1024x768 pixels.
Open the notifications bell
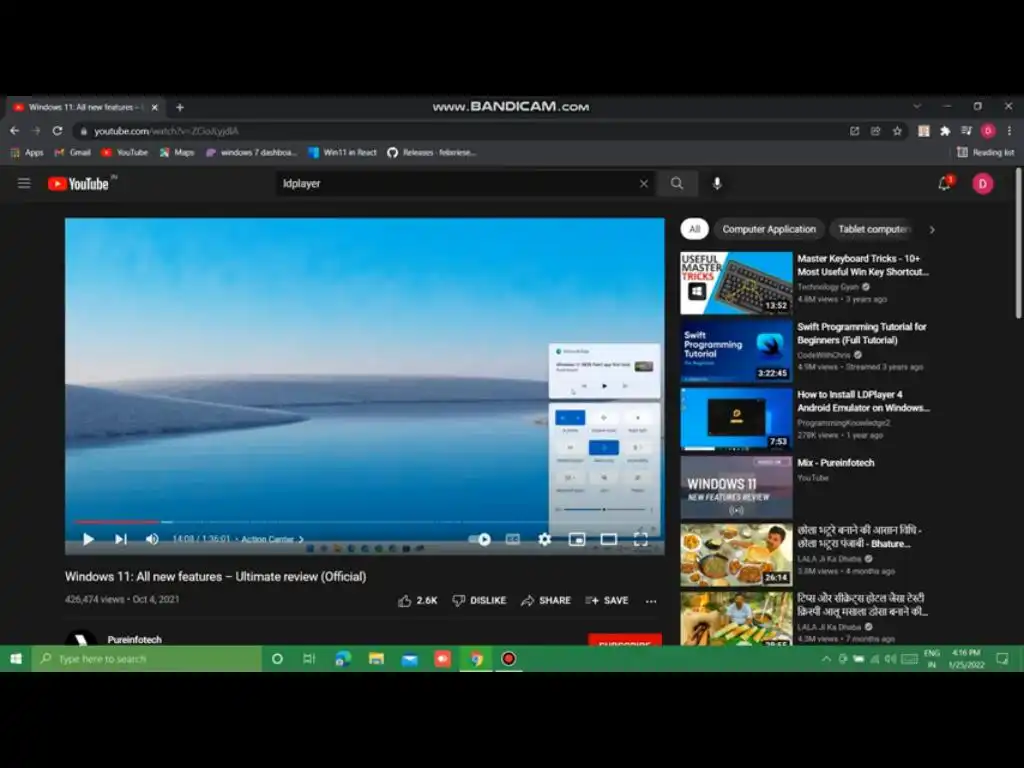[x=944, y=184]
